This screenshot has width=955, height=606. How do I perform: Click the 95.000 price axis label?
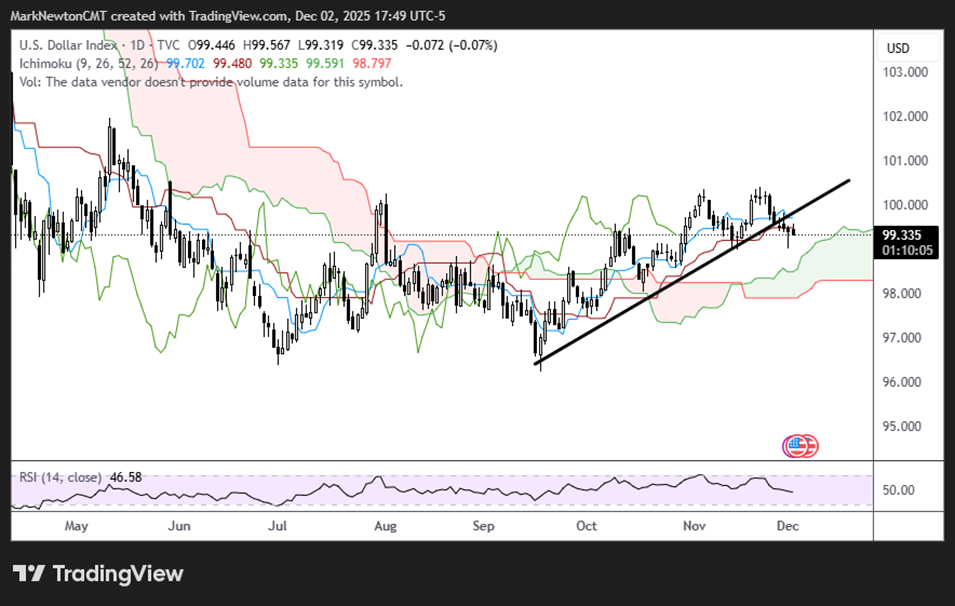[904, 426]
